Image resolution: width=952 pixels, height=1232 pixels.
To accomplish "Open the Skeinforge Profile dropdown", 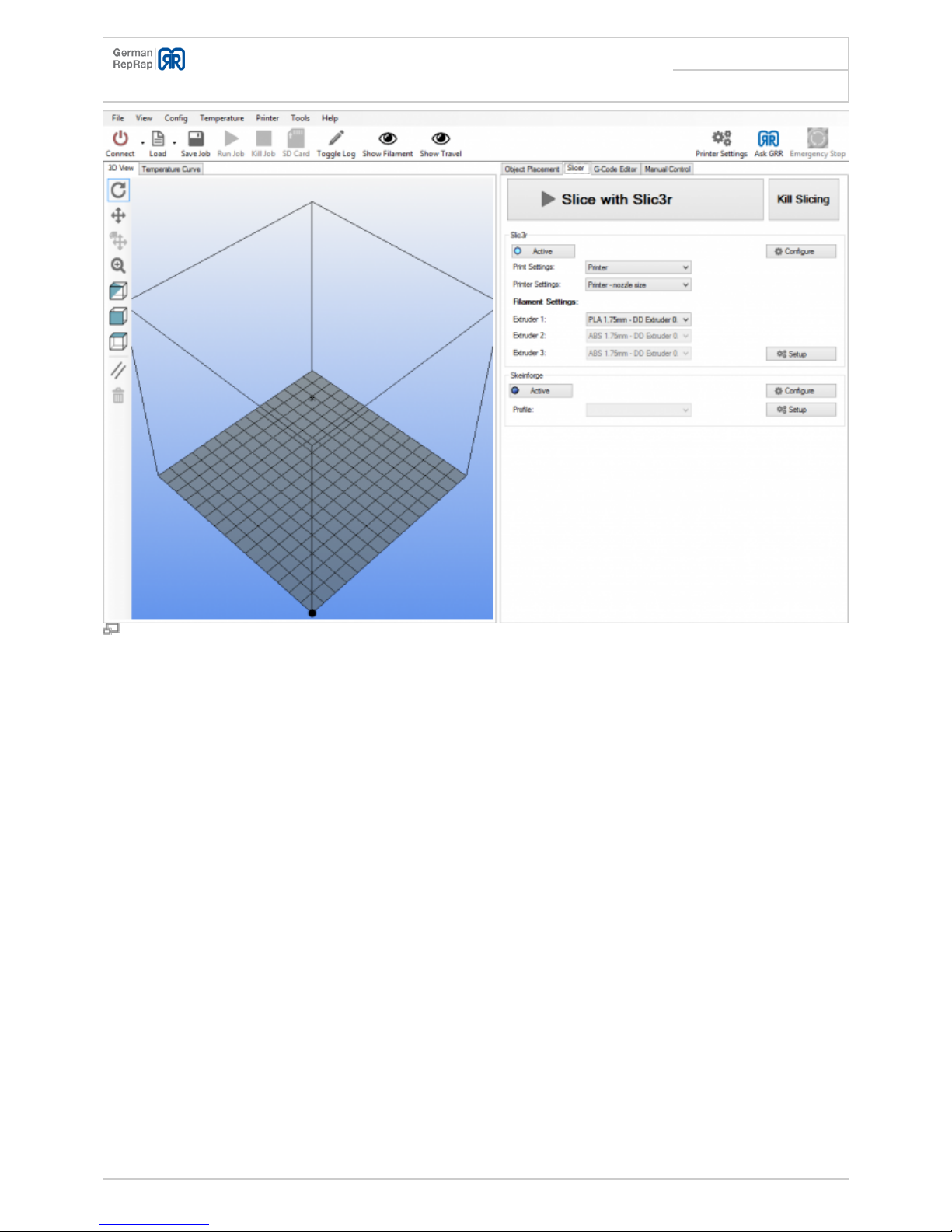I will pyautogui.click(x=638, y=410).
